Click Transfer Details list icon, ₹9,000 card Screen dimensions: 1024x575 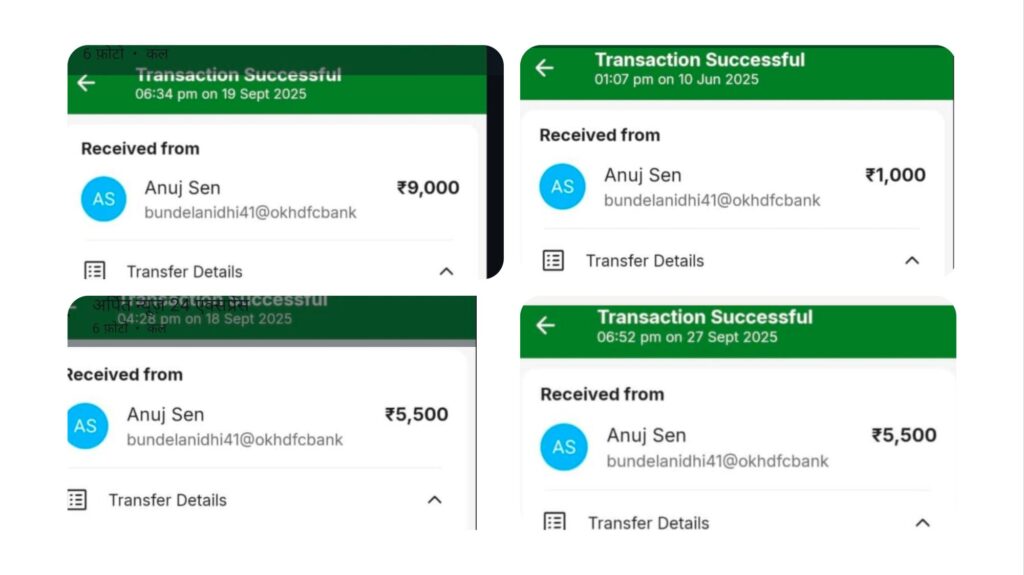point(95,271)
